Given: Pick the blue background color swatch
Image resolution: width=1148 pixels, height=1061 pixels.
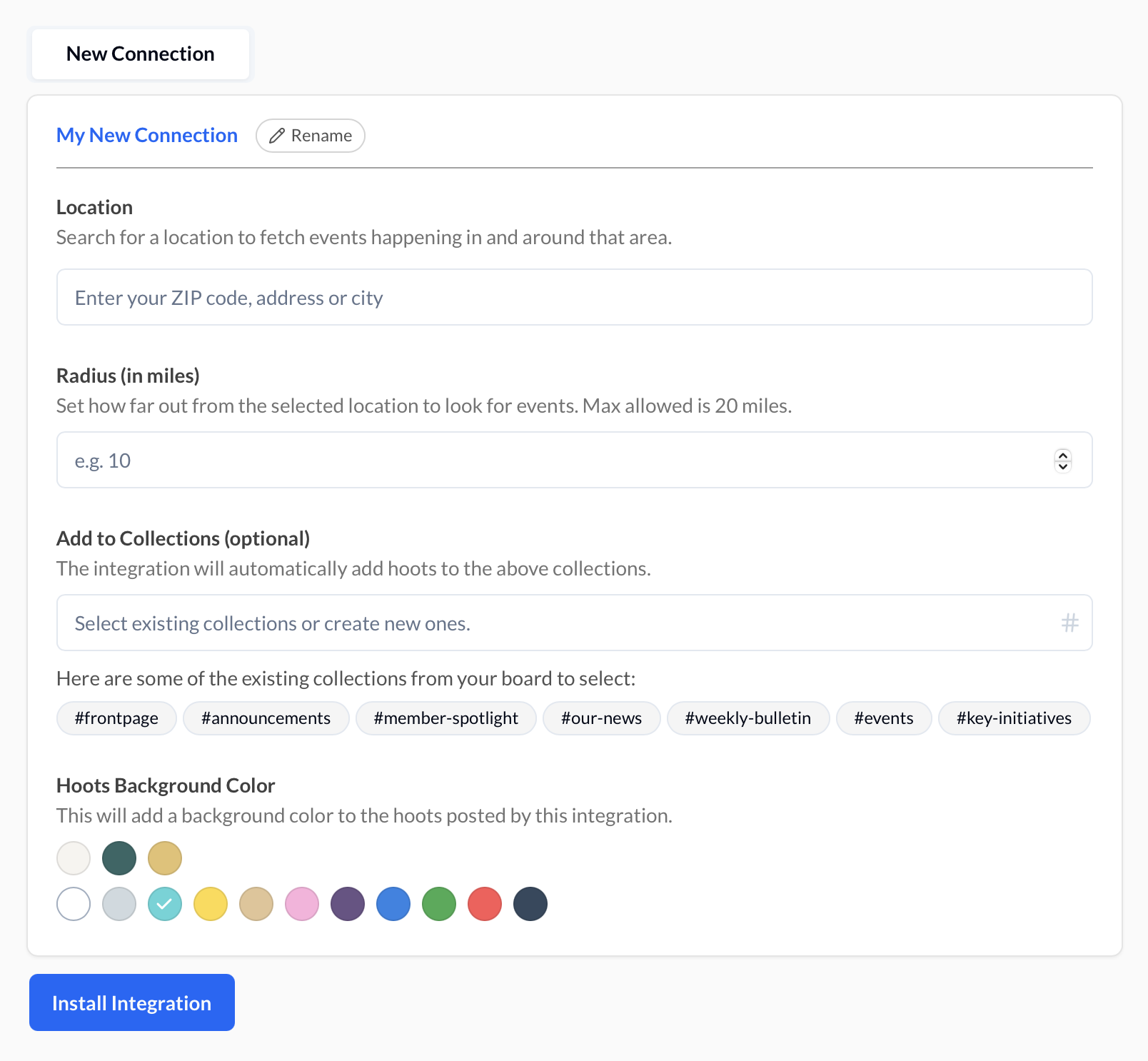Looking at the screenshot, I should pos(393,904).
